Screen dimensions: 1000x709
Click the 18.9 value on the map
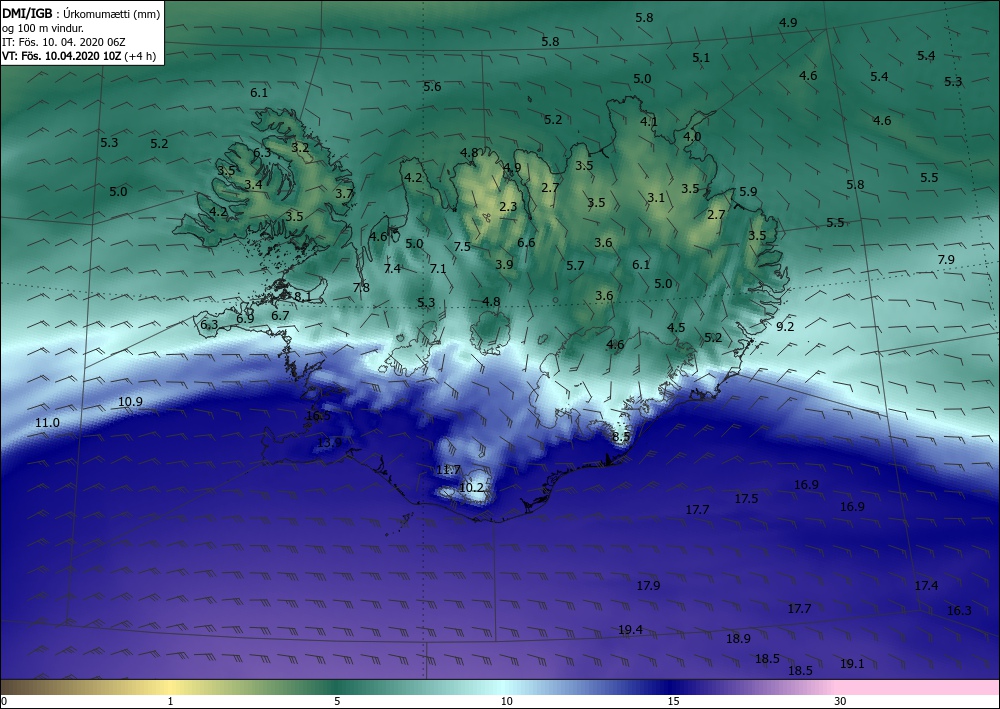(x=739, y=638)
